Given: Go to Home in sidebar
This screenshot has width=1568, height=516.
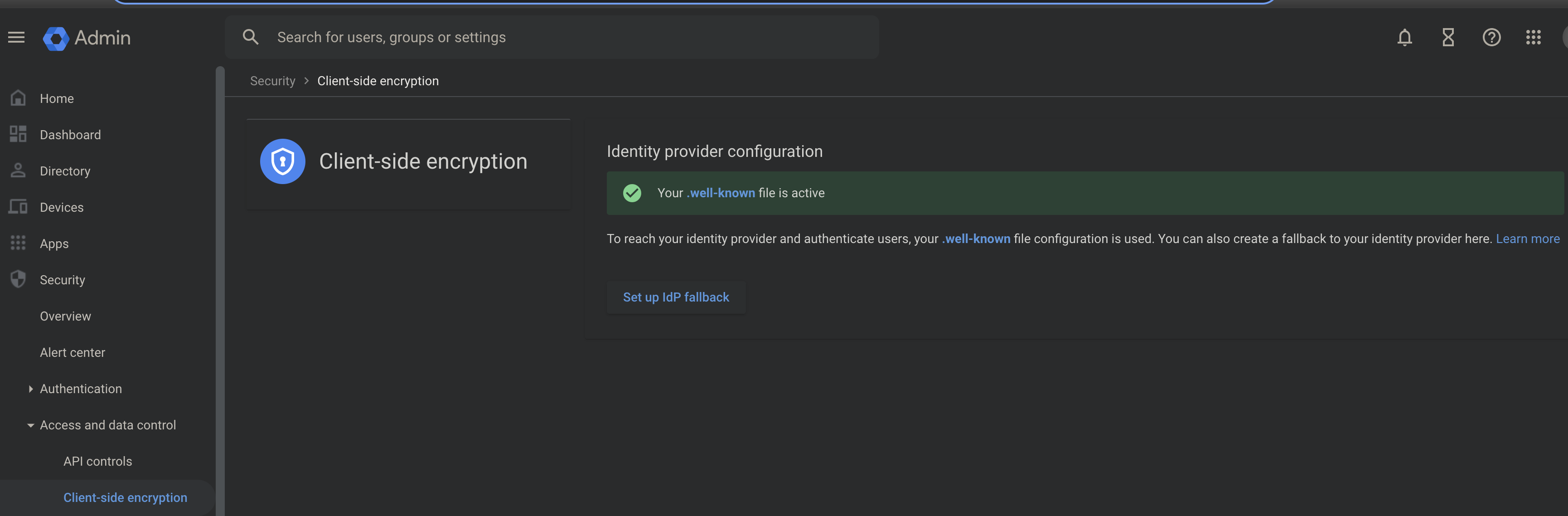Looking at the screenshot, I should (x=57, y=99).
